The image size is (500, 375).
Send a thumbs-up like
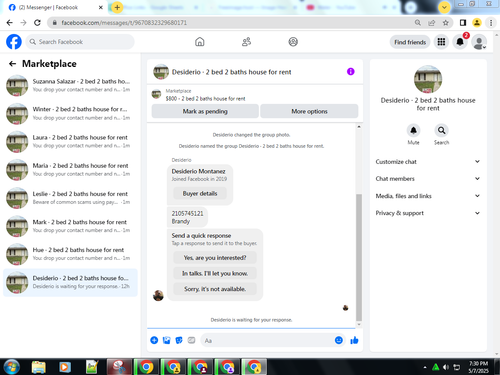354,340
